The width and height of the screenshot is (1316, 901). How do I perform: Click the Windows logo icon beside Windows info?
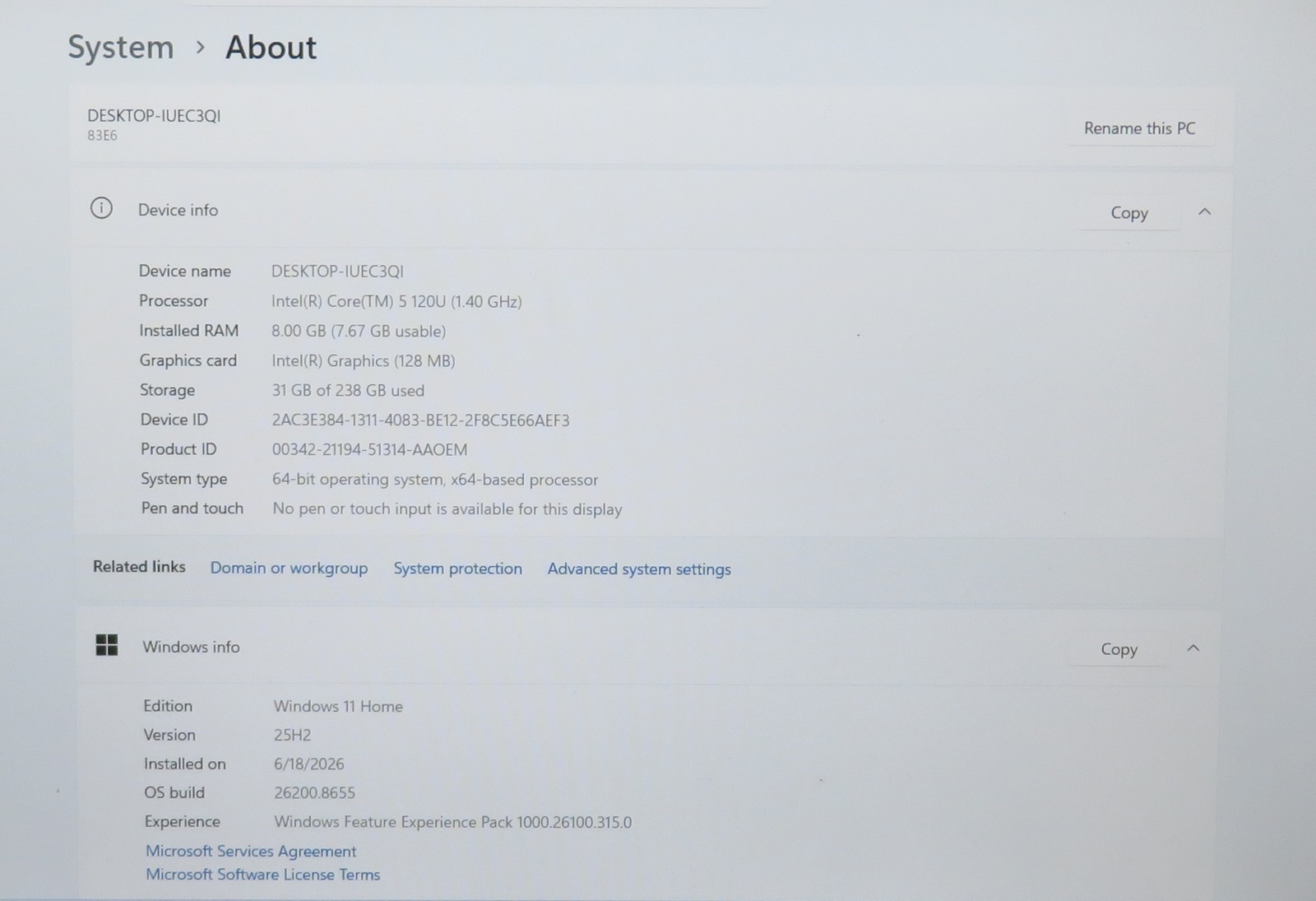click(107, 645)
